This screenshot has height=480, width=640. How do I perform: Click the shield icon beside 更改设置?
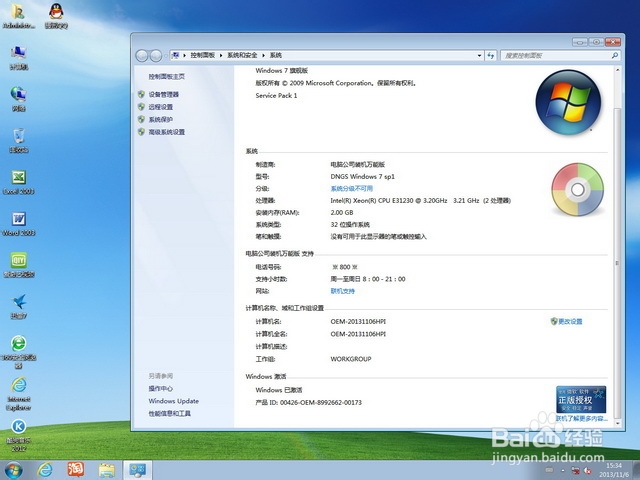[554, 321]
